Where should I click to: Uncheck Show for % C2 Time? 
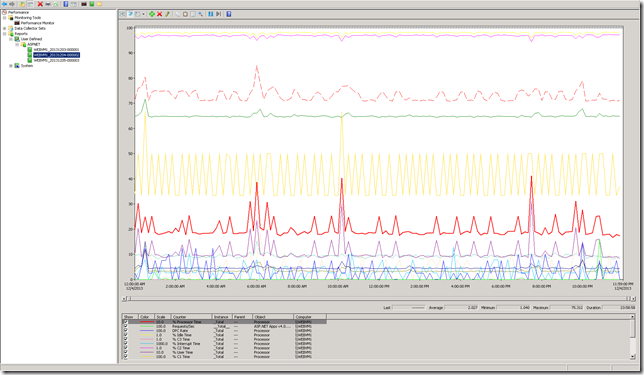coord(126,348)
